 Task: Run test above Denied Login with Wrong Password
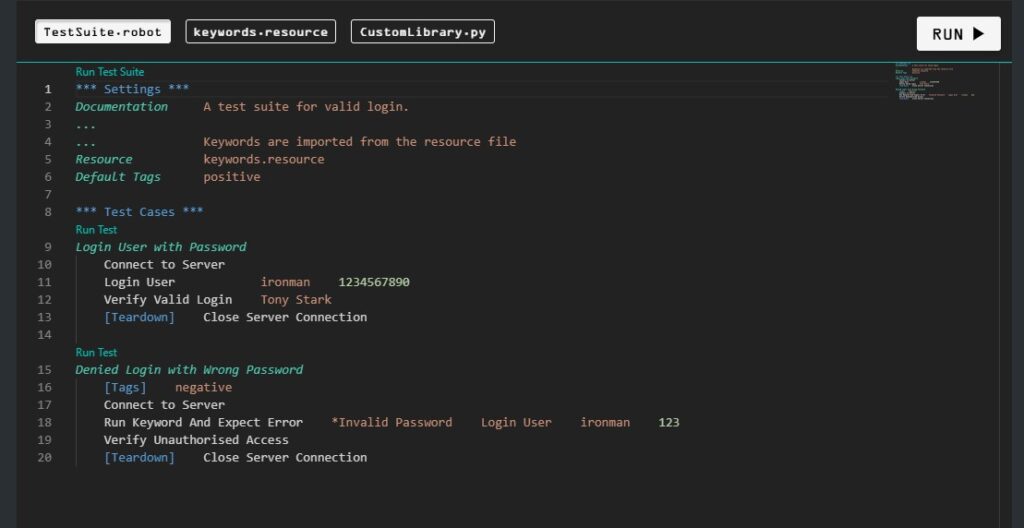pos(96,352)
